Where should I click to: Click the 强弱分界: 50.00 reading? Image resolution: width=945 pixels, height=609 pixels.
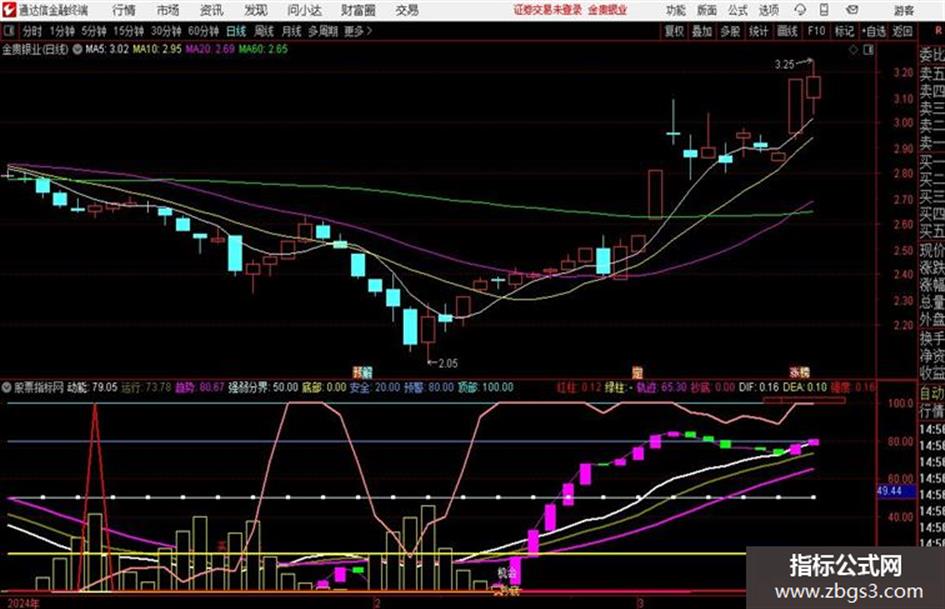[263, 388]
